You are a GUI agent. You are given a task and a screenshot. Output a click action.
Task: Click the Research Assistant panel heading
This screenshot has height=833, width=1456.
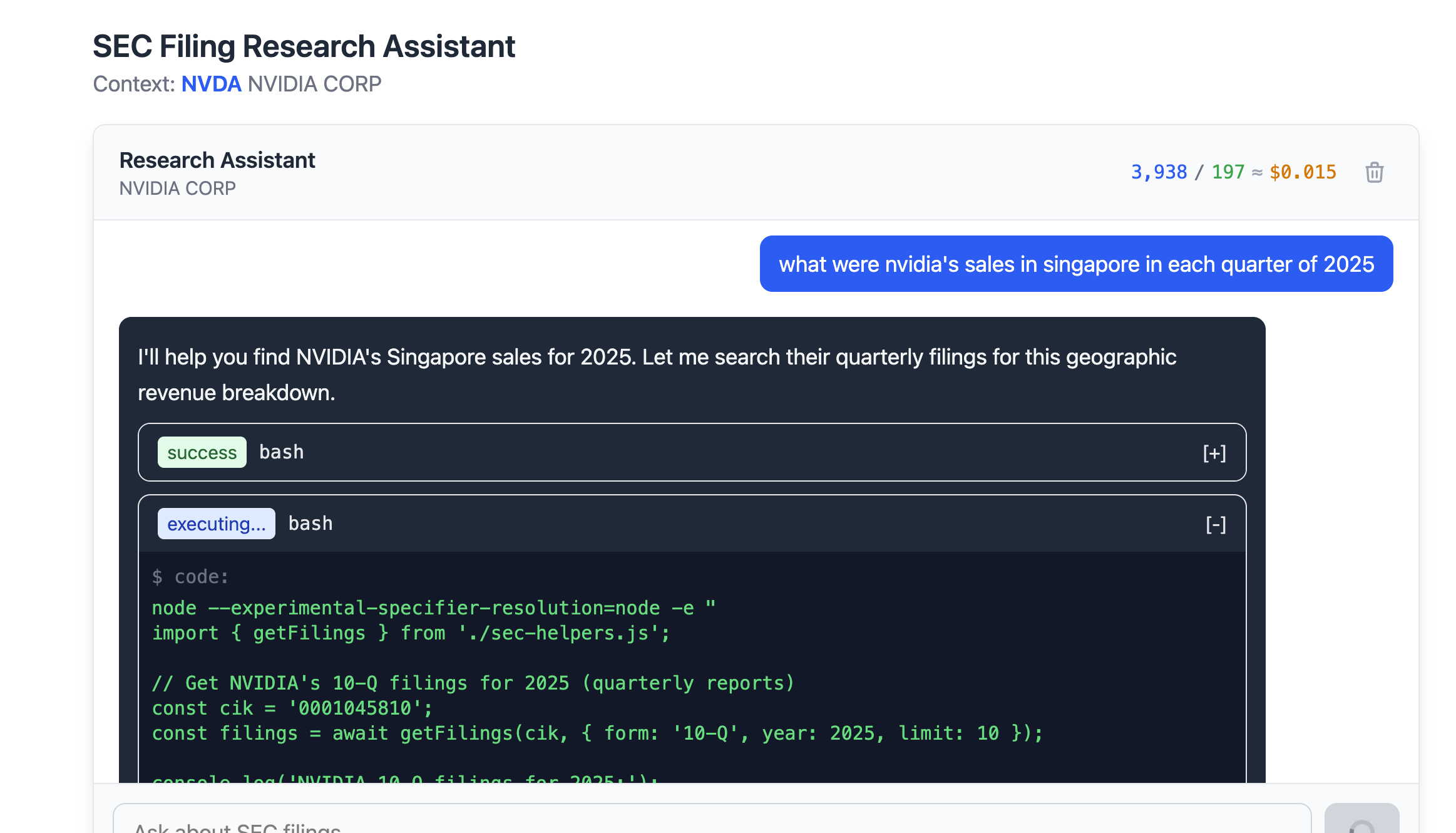click(x=217, y=160)
